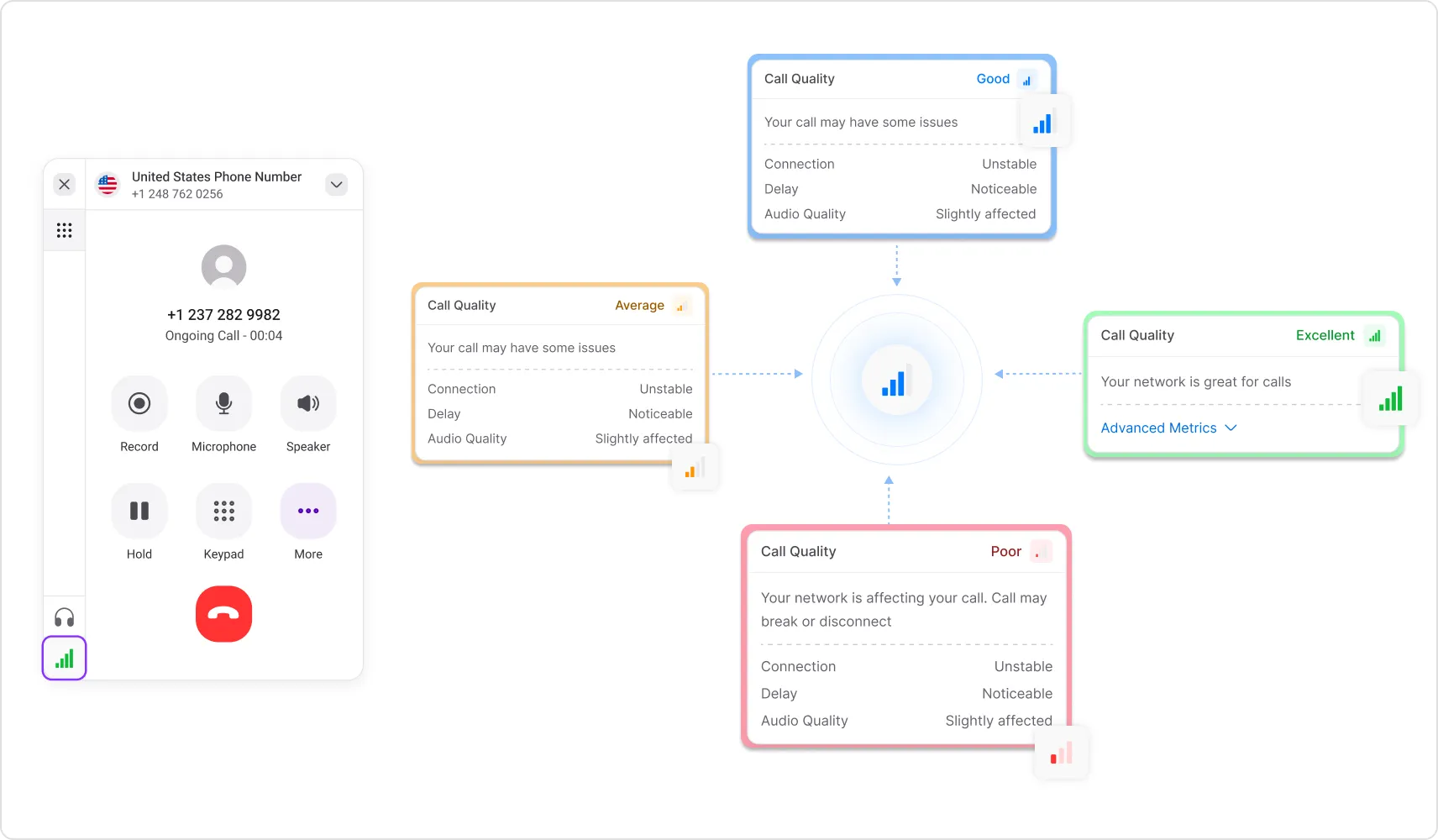Put the call on Hold
Viewport: 1438px width, 840px height.
139,511
